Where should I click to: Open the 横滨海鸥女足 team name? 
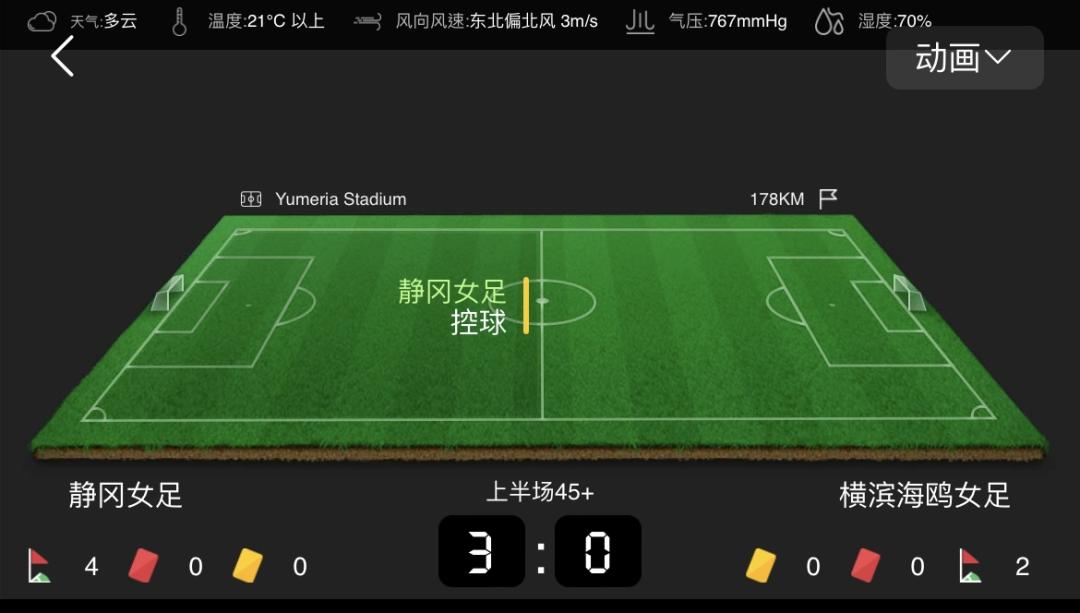tap(924, 495)
